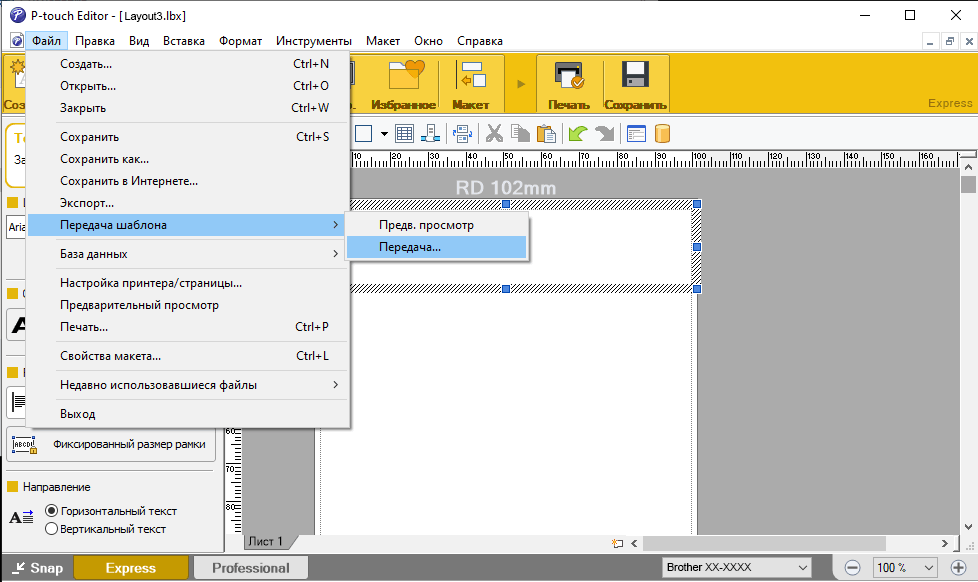Screen dimensions: 978x582
Task: Click the zoom out minus button
Action: (852, 568)
